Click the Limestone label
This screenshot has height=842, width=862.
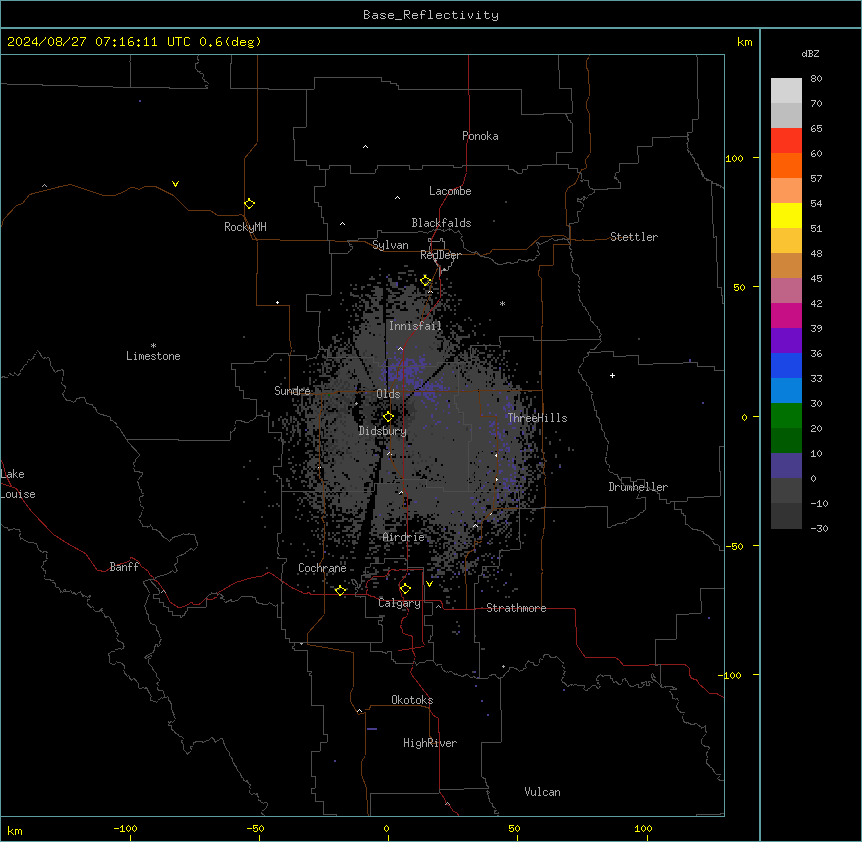[x=153, y=356]
